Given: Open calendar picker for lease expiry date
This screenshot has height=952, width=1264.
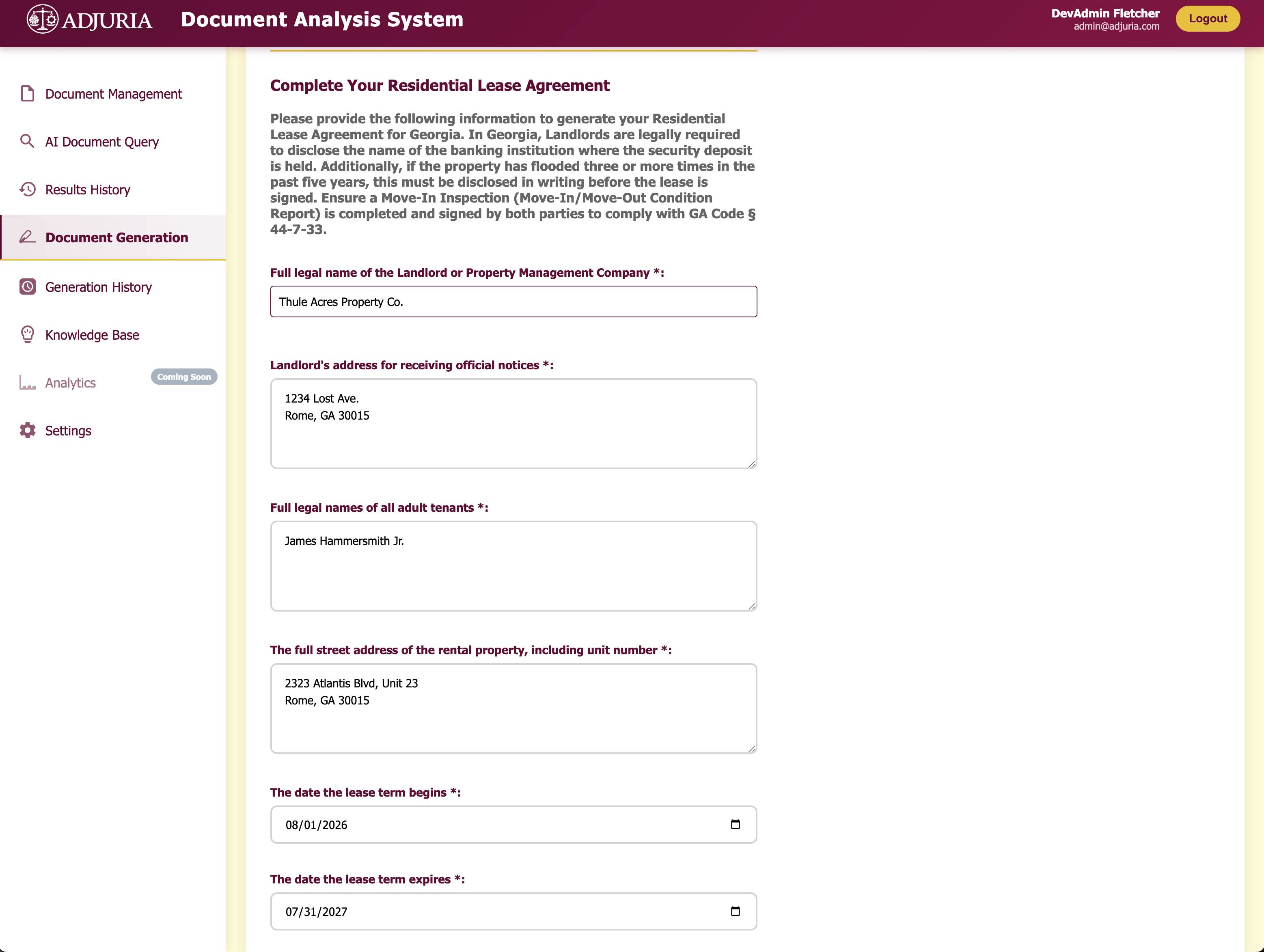Looking at the screenshot, I should pyautogui.click(x=736, y=911).
